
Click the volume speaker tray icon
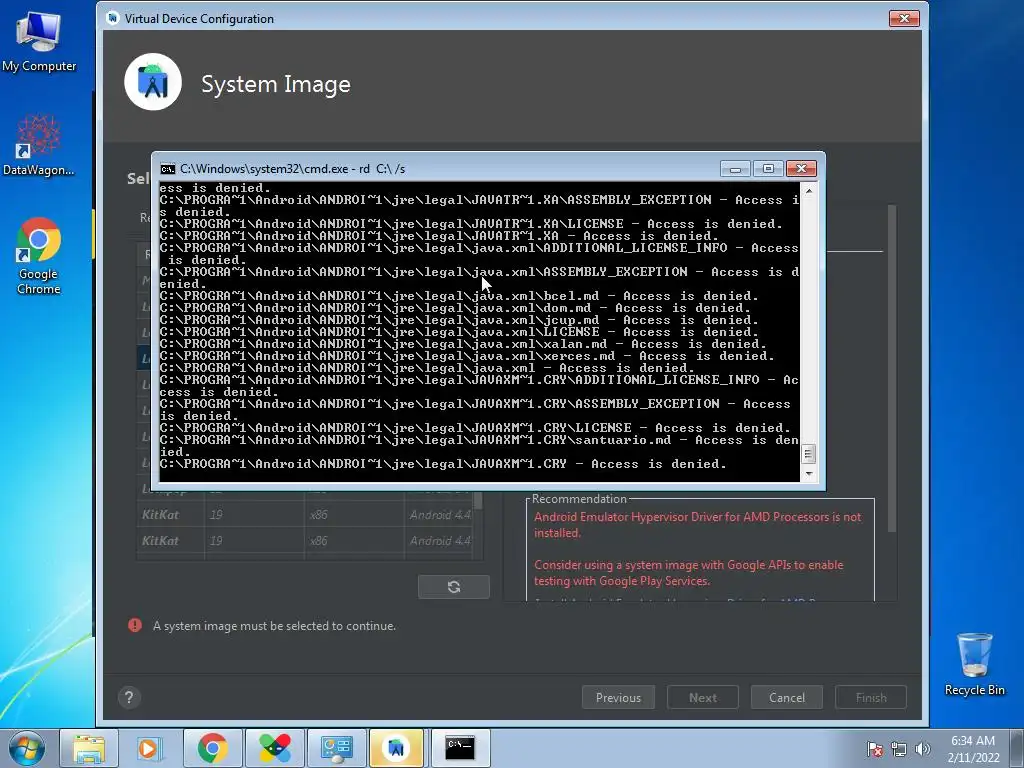[923, 749]
